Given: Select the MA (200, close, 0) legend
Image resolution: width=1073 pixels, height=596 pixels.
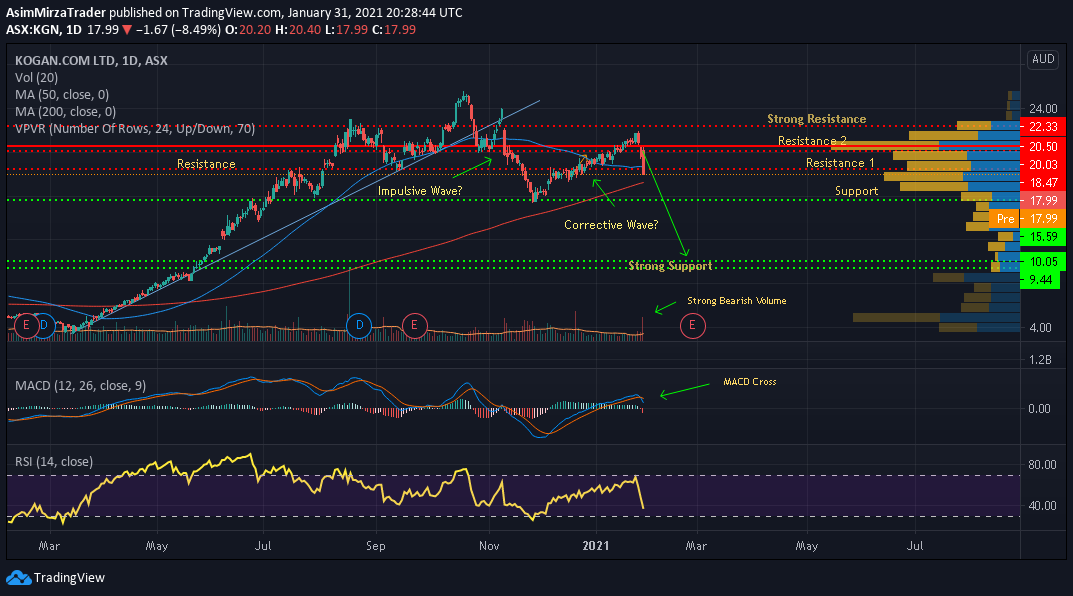Looking at the screenshot, I should (x=65, y=112).
